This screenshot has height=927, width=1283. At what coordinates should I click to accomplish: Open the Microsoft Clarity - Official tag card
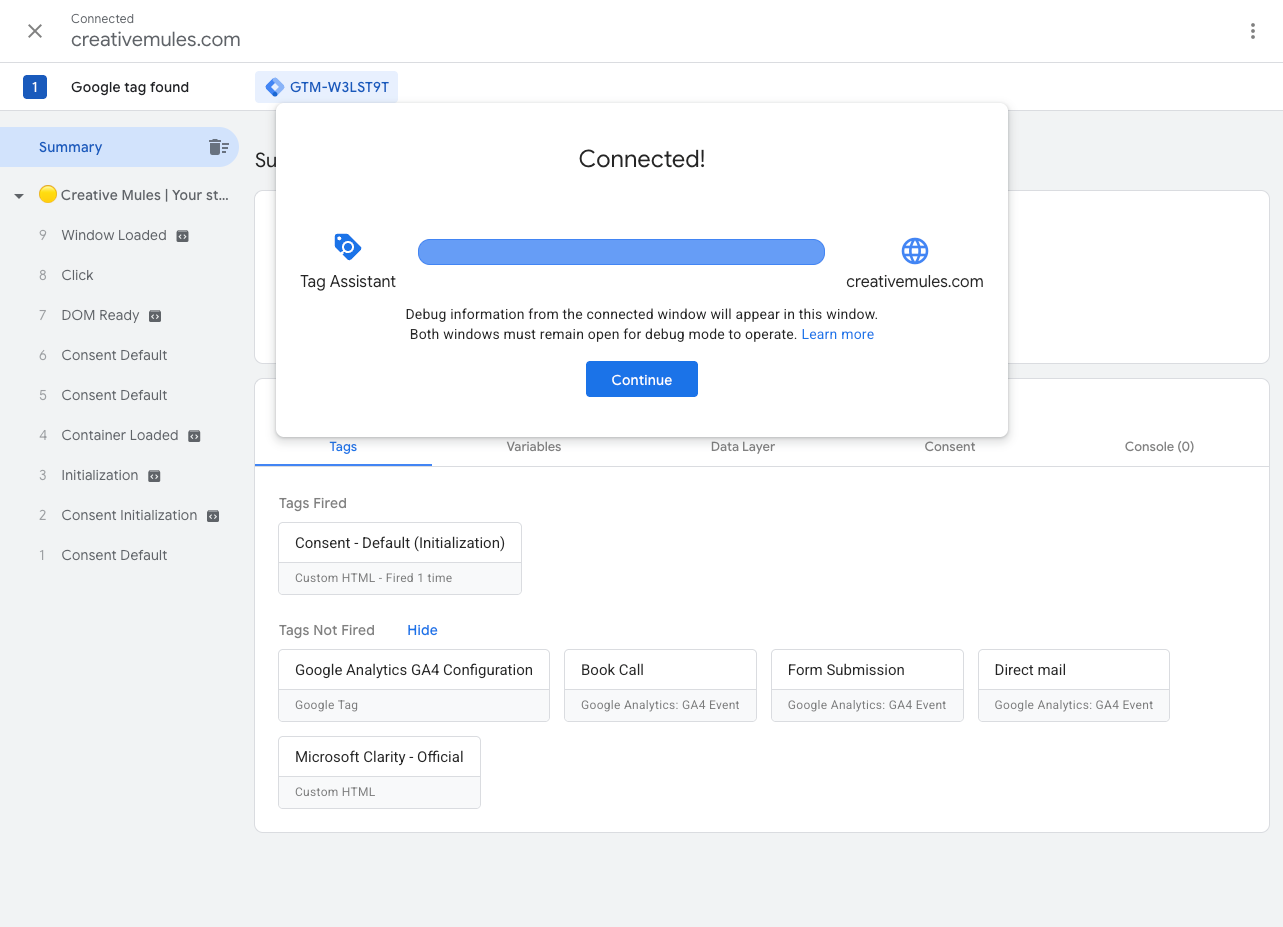point(380,772)
